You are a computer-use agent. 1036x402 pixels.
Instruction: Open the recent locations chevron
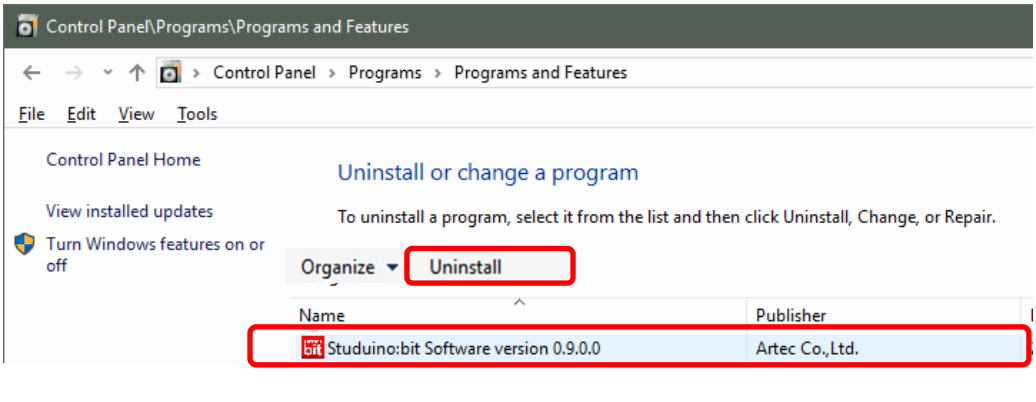click(108, 73)
